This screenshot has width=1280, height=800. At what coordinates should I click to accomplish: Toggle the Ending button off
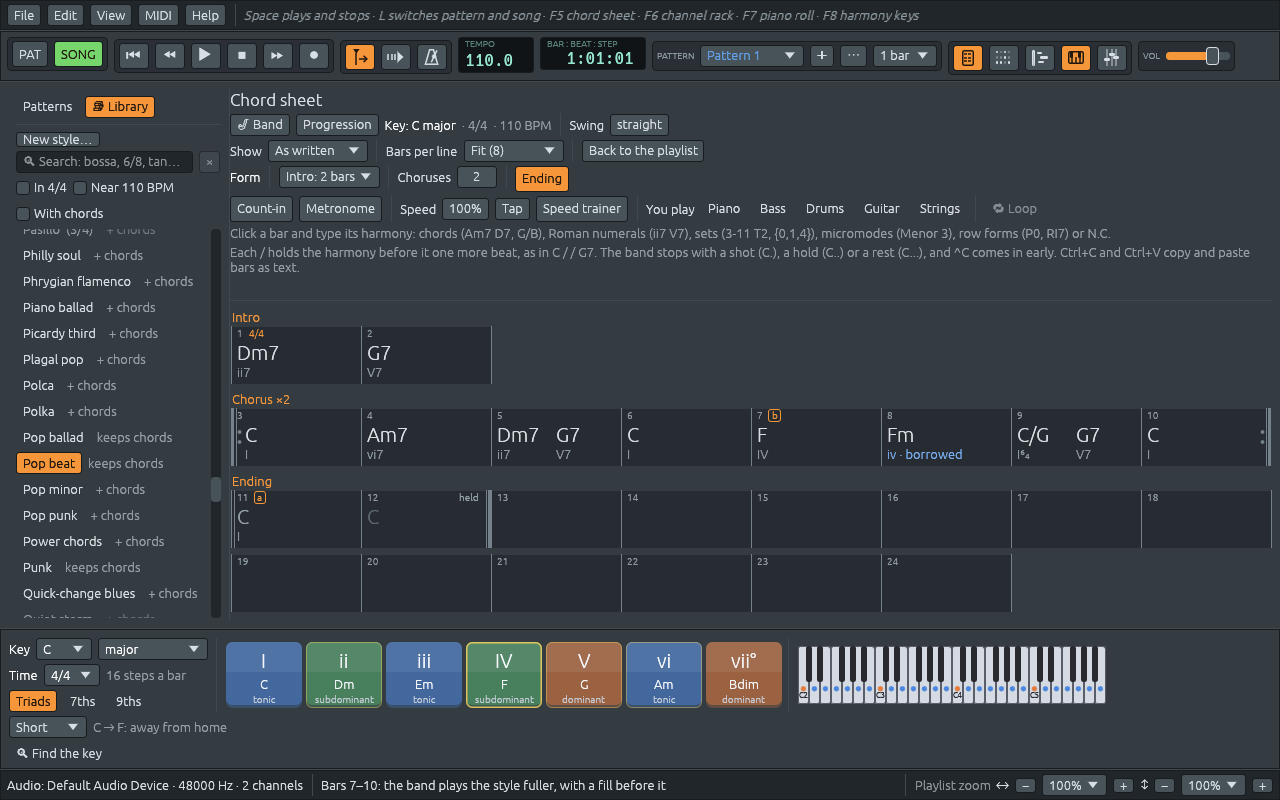(x=541, y=178)
